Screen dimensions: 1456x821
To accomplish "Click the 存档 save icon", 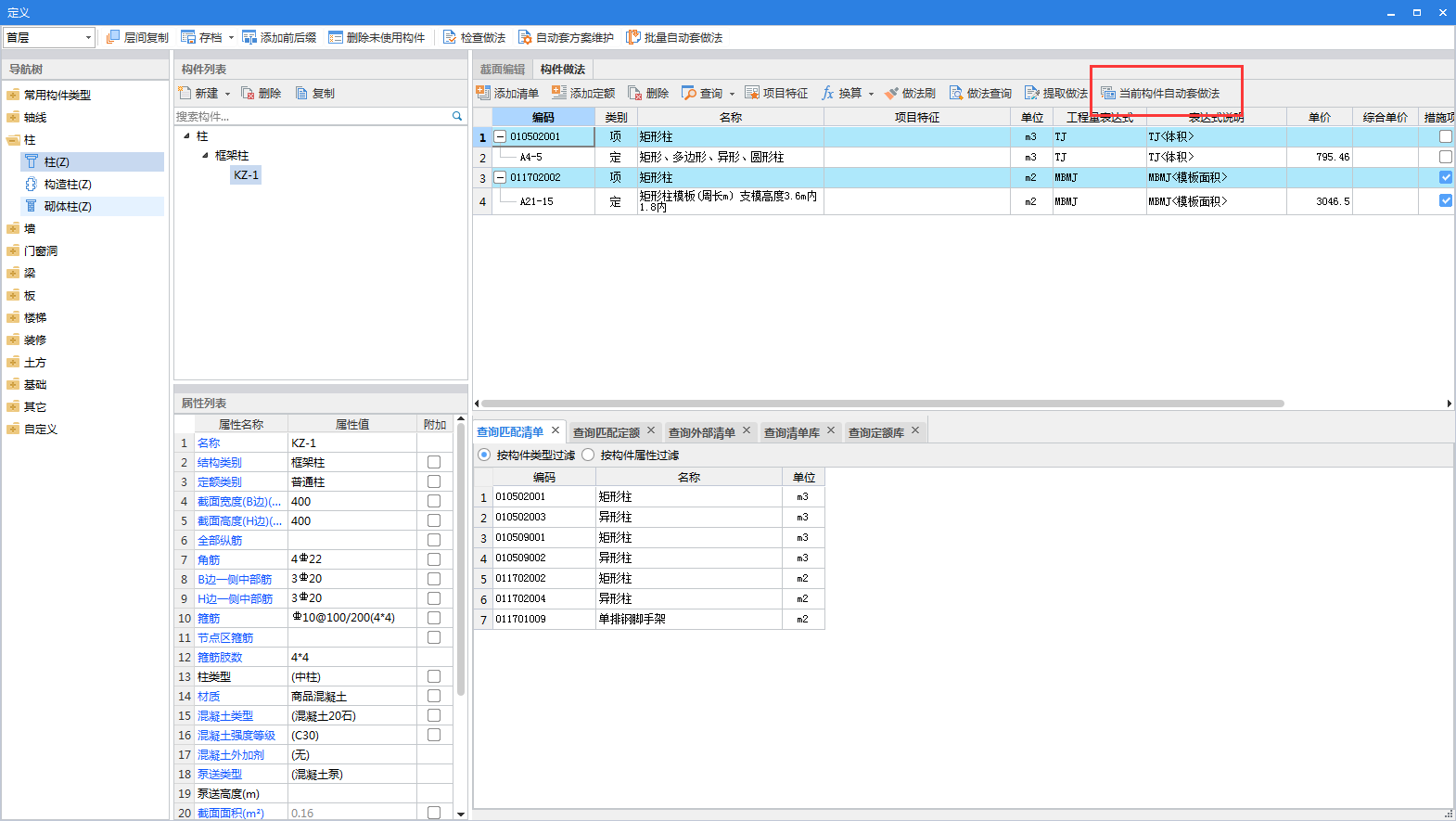I will pos(188,37).
